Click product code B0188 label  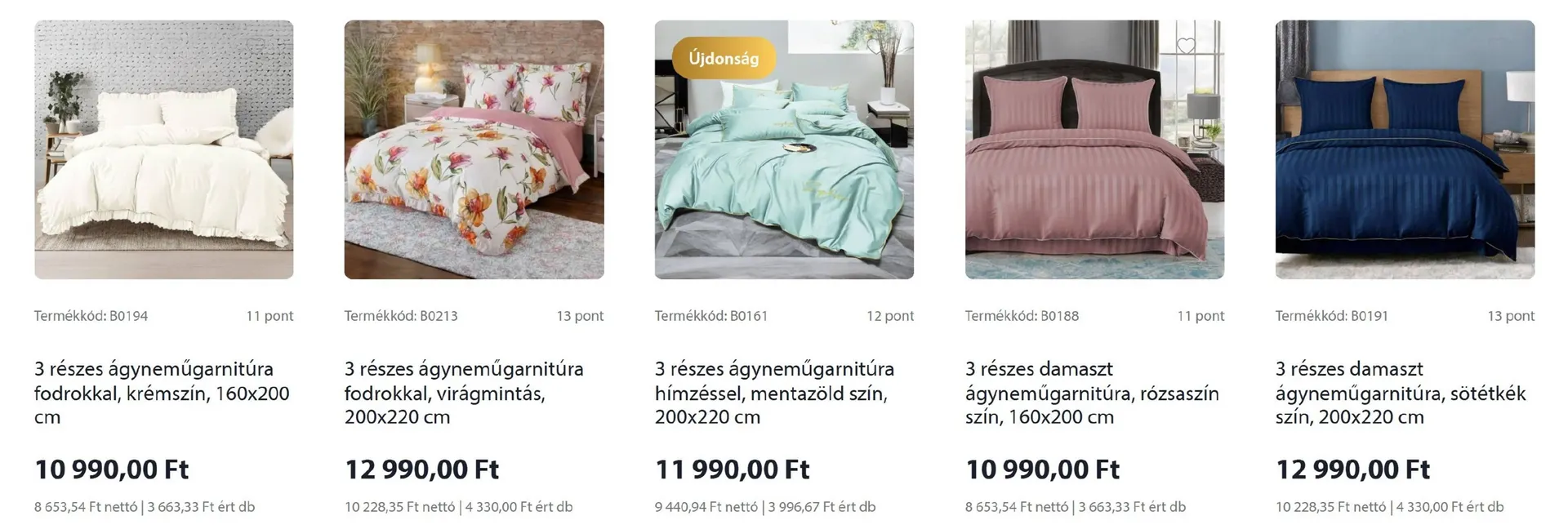pos(1022,316)
